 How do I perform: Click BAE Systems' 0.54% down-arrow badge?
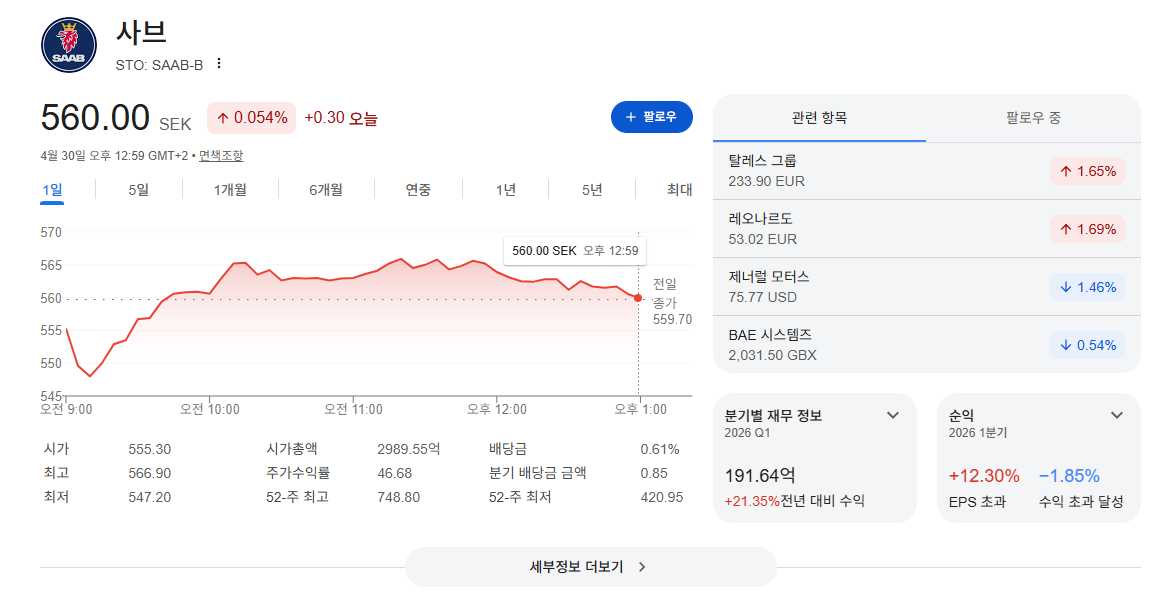coord(1088,345)
